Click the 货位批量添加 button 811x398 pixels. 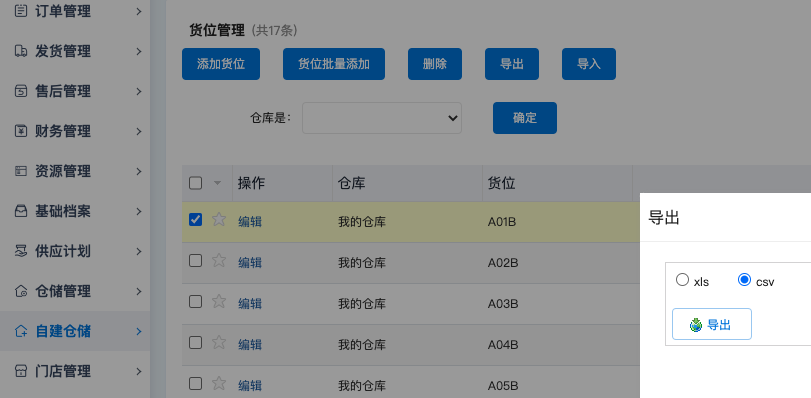(x=334, y=64)
